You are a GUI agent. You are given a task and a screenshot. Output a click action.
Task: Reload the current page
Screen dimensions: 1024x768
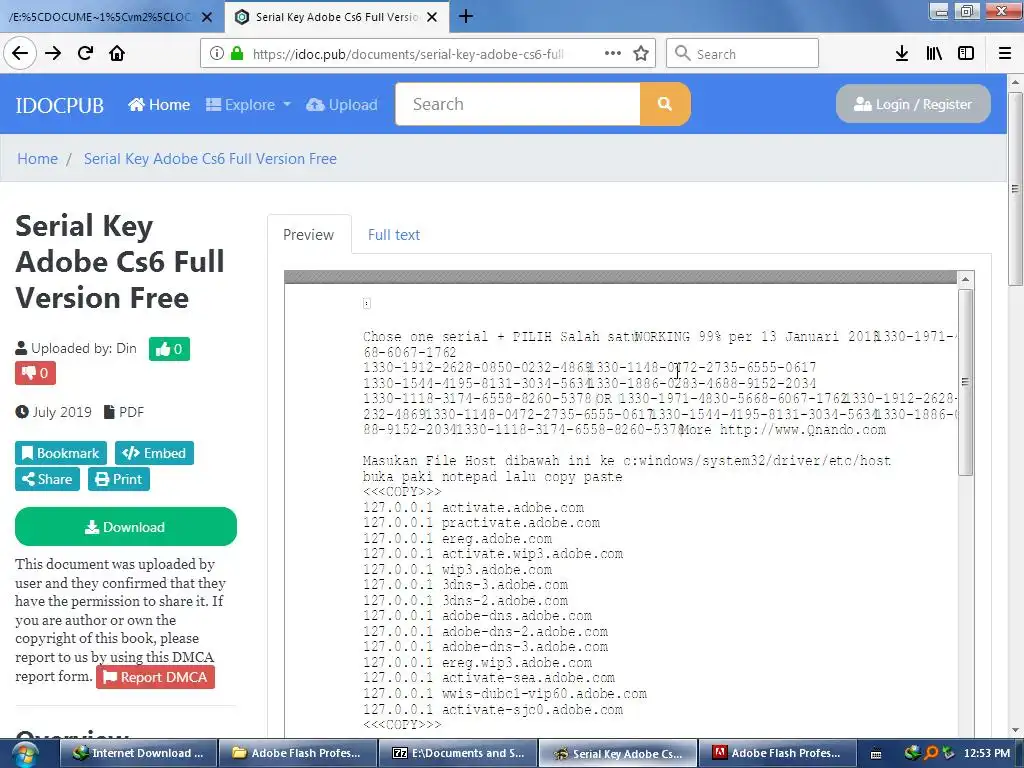point(85,53)
